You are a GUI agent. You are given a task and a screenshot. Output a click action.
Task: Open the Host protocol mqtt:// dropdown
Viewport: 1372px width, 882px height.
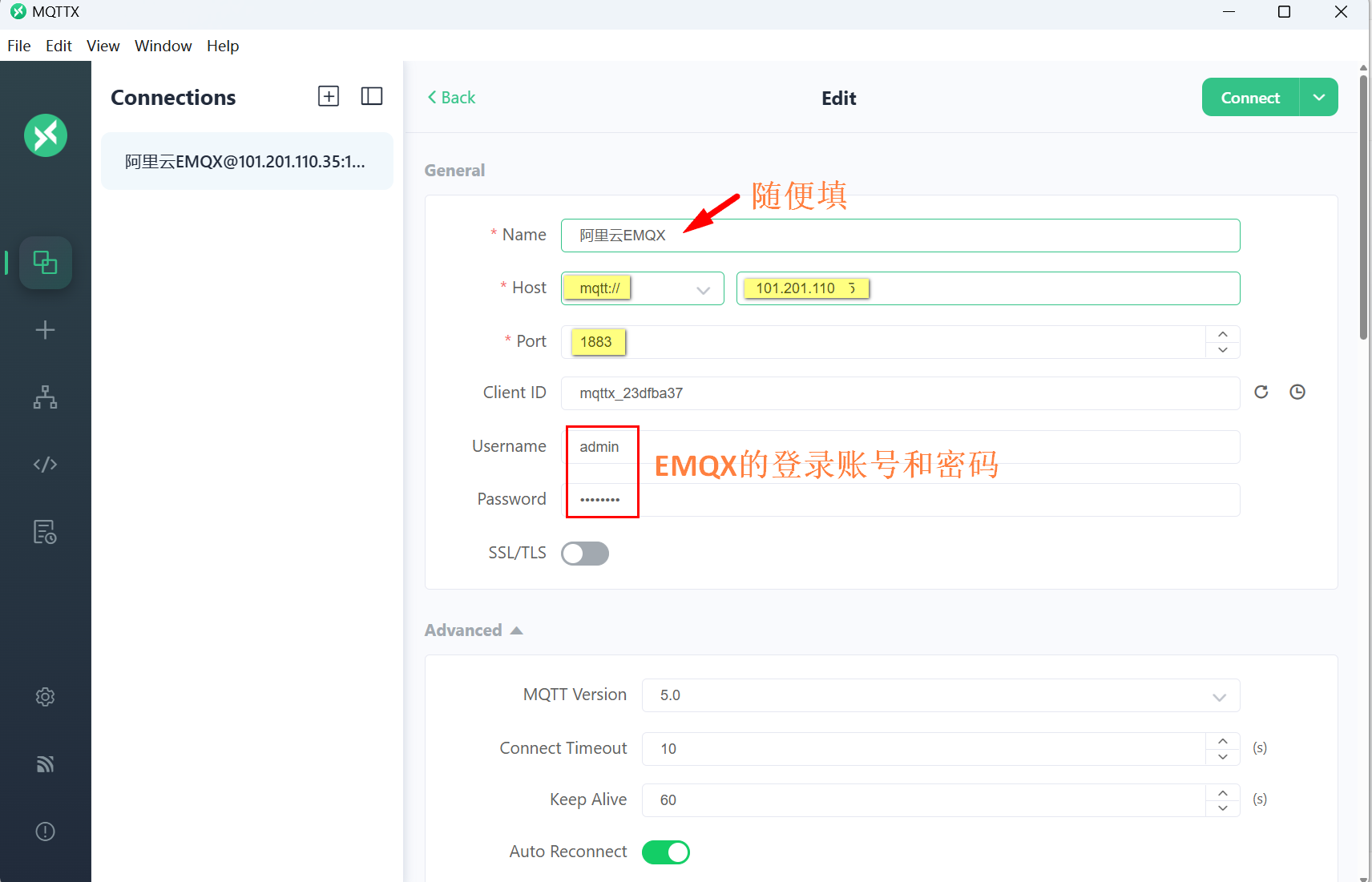pyautogui.click(x=643, y=288)
